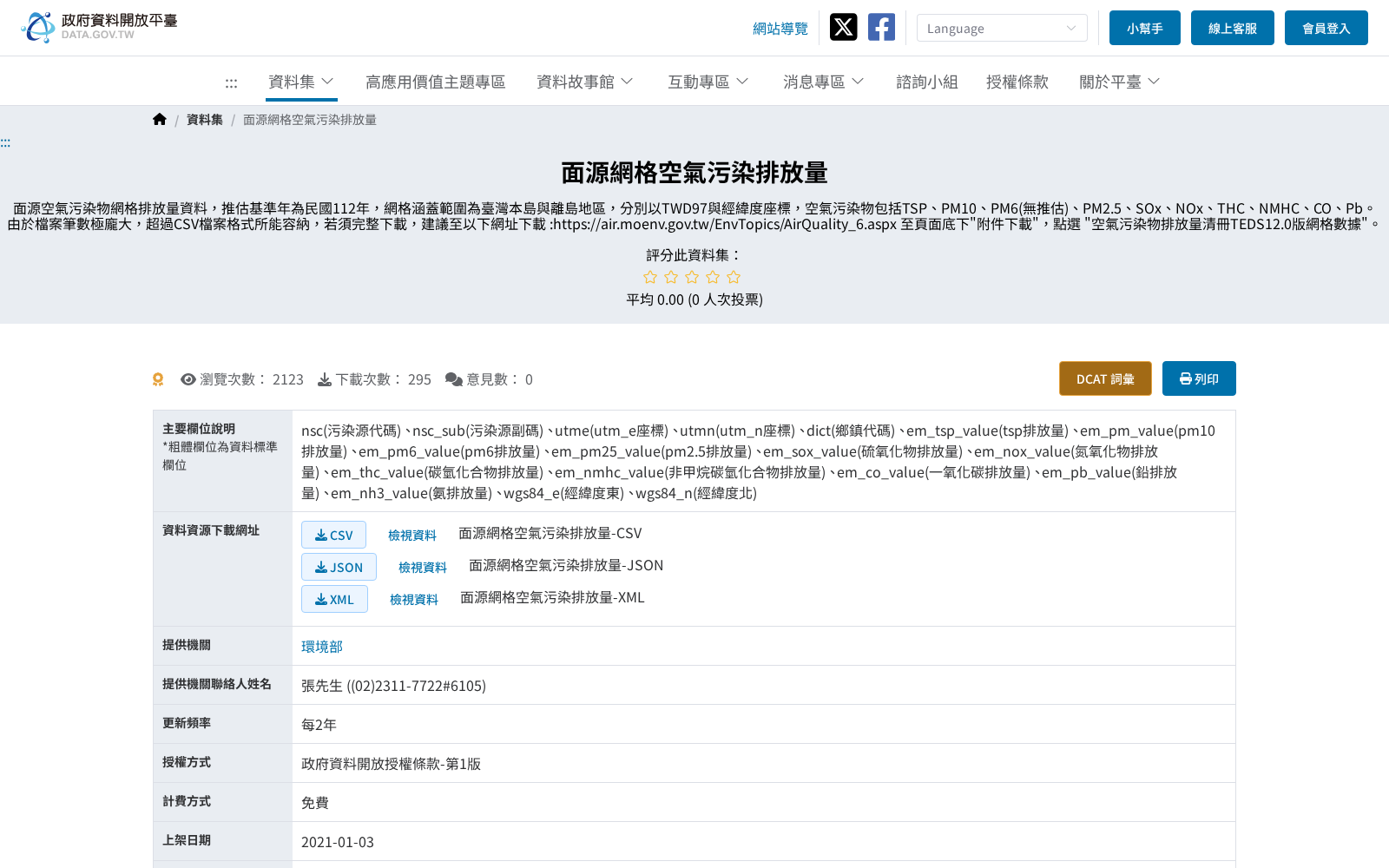This screenshot has height=868, width=1389.
Task: Click the DCAT 詞彙 button
Action: pyautogui.click(x=1105, y=378)
